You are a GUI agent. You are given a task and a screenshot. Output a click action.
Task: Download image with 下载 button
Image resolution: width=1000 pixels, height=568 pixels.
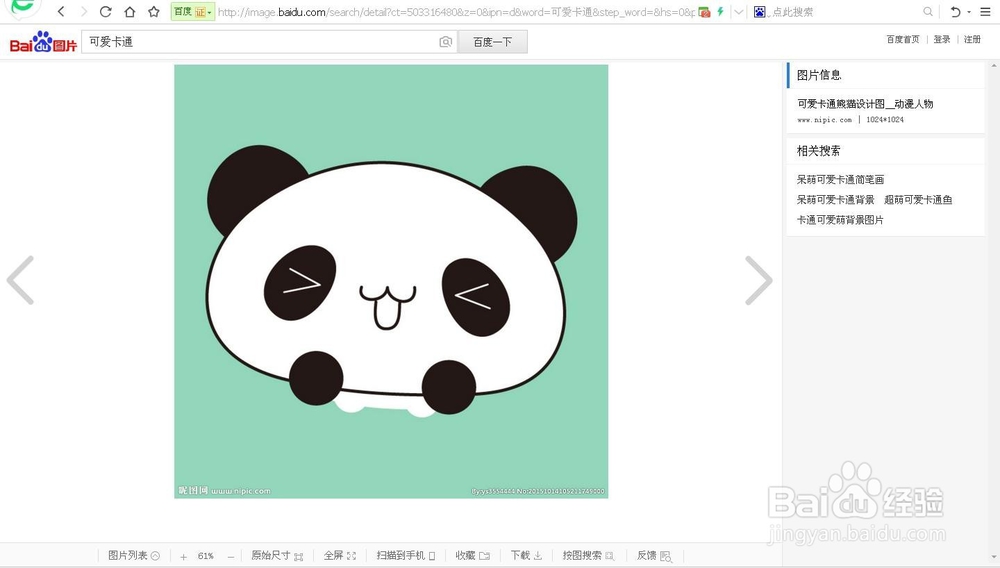pos(526,556)
